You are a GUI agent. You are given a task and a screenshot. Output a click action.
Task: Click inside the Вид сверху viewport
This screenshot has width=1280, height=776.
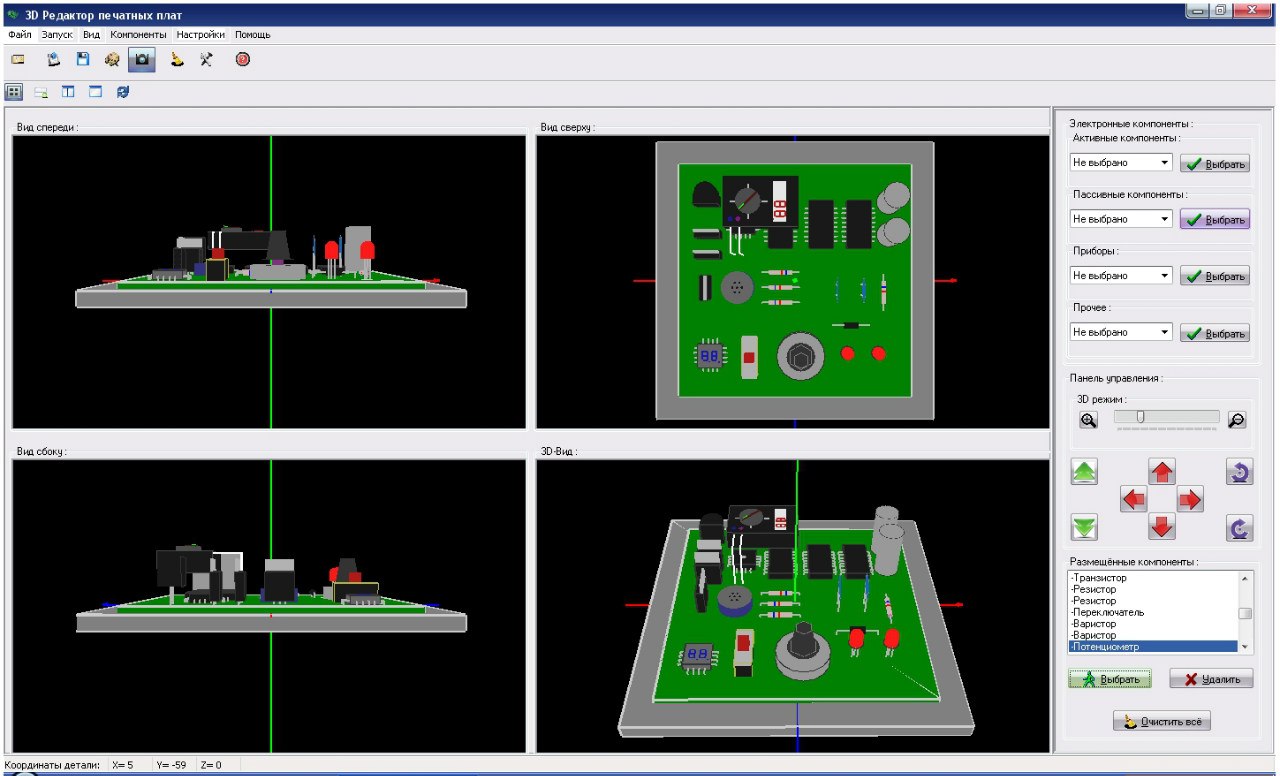point(795,282)
